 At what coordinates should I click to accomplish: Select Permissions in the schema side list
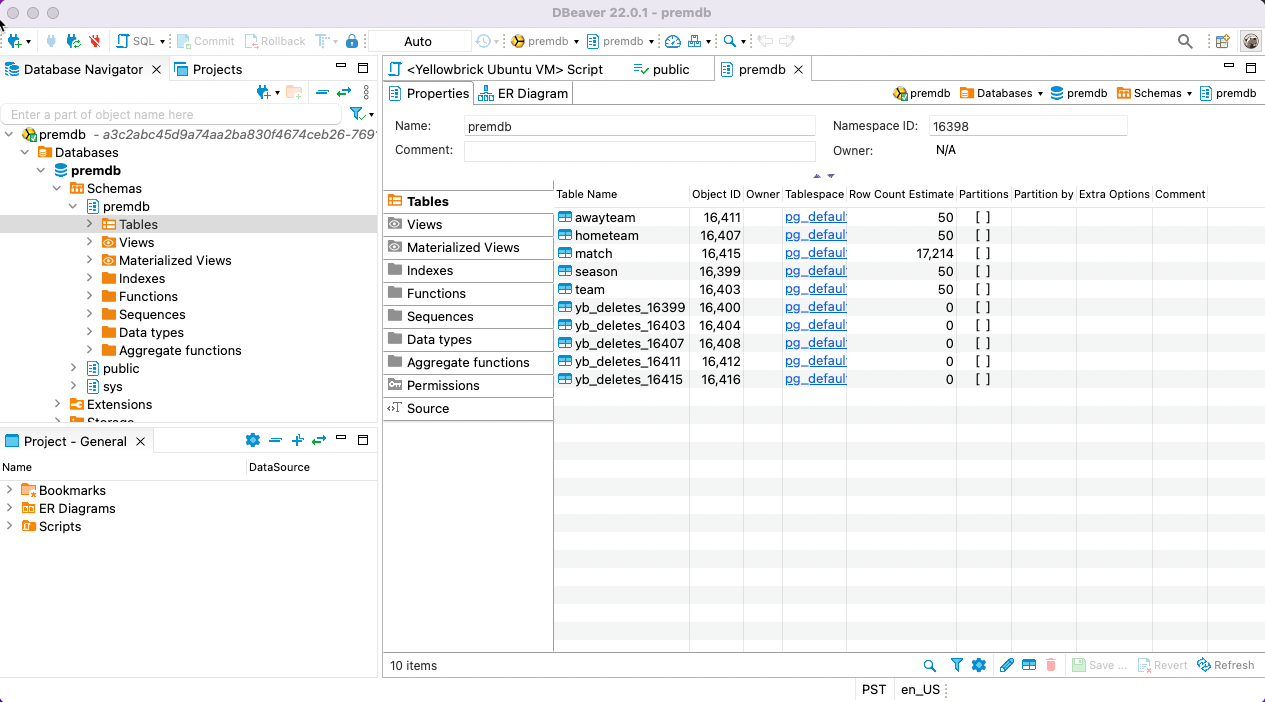point(442,385)
